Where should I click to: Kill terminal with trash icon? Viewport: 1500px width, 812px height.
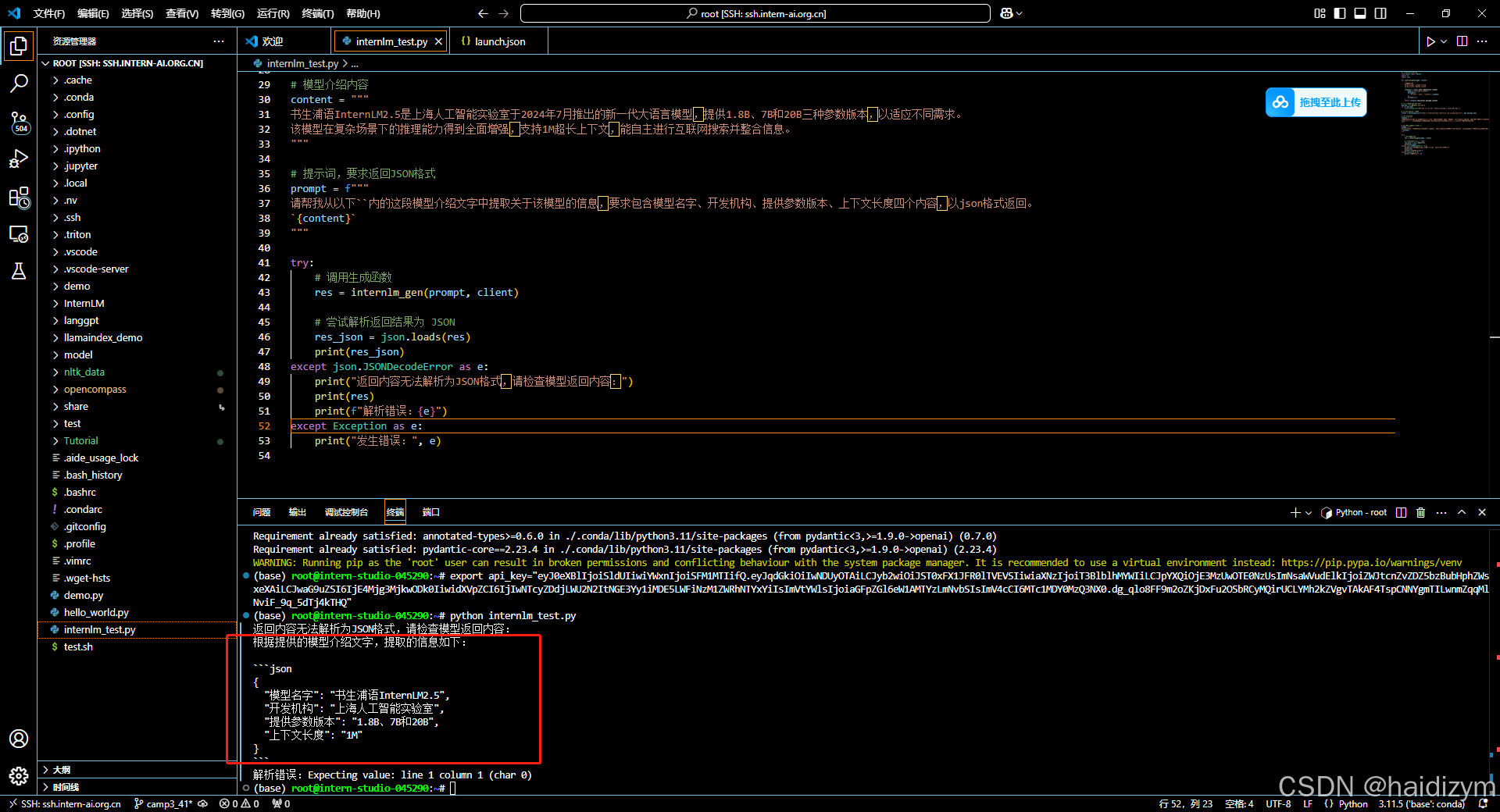coord(1421,512)
